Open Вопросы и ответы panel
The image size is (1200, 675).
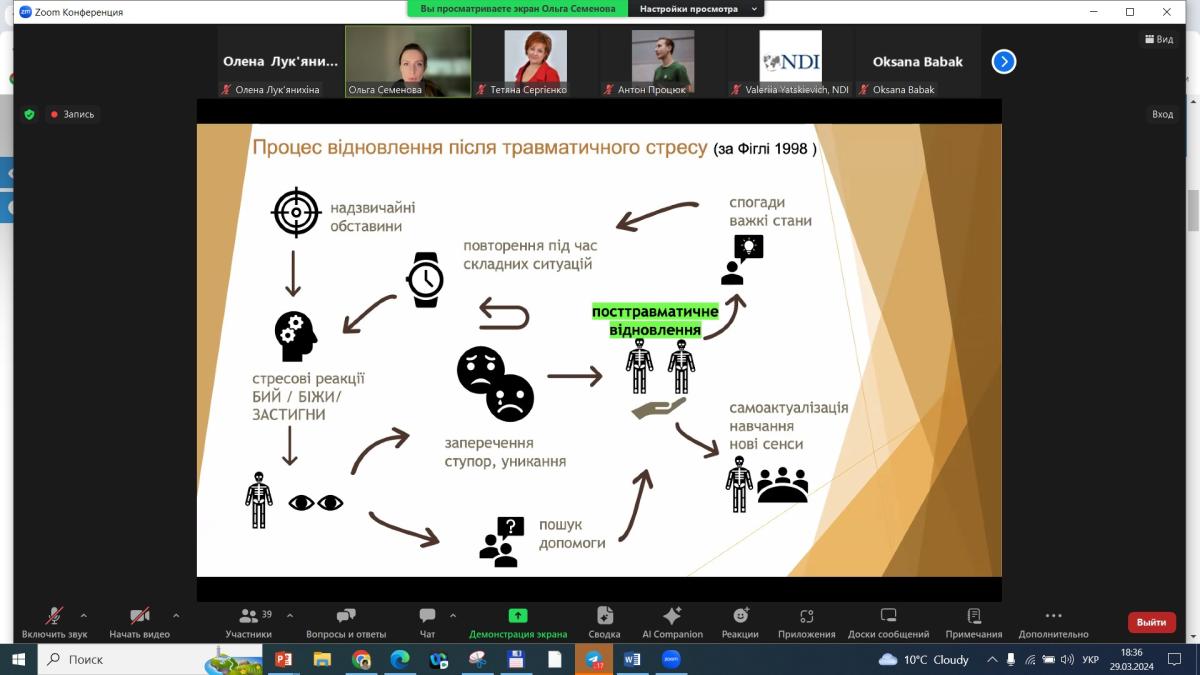(346, 622)
